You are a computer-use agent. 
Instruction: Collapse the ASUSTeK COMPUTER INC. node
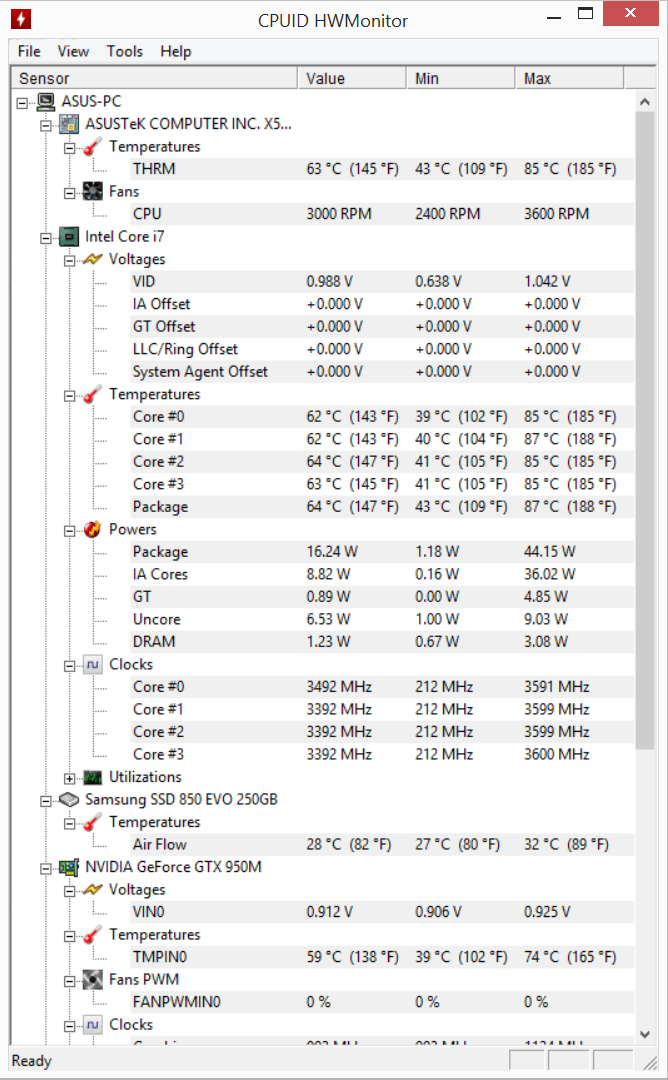coord(46,125)
